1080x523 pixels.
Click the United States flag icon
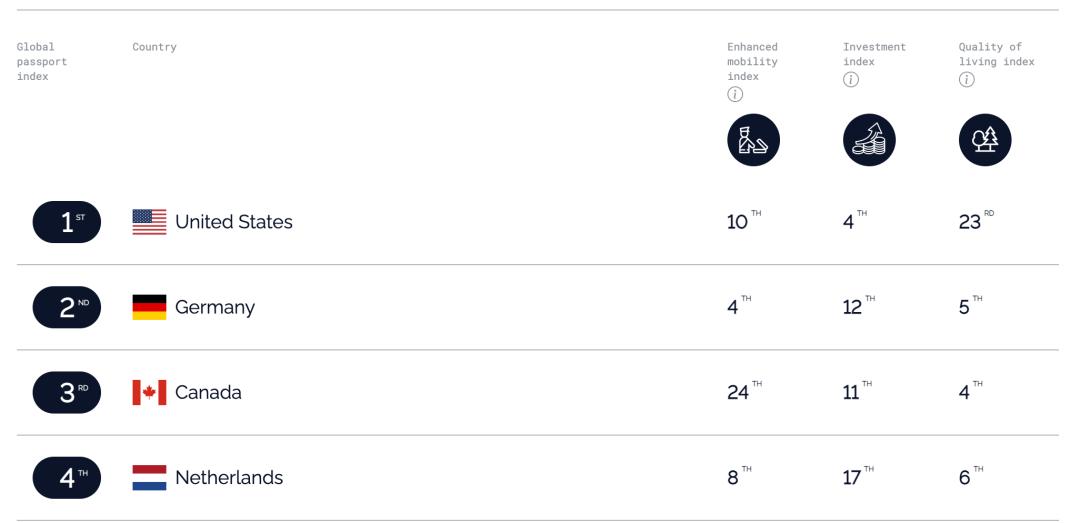[x=149, y=222]
